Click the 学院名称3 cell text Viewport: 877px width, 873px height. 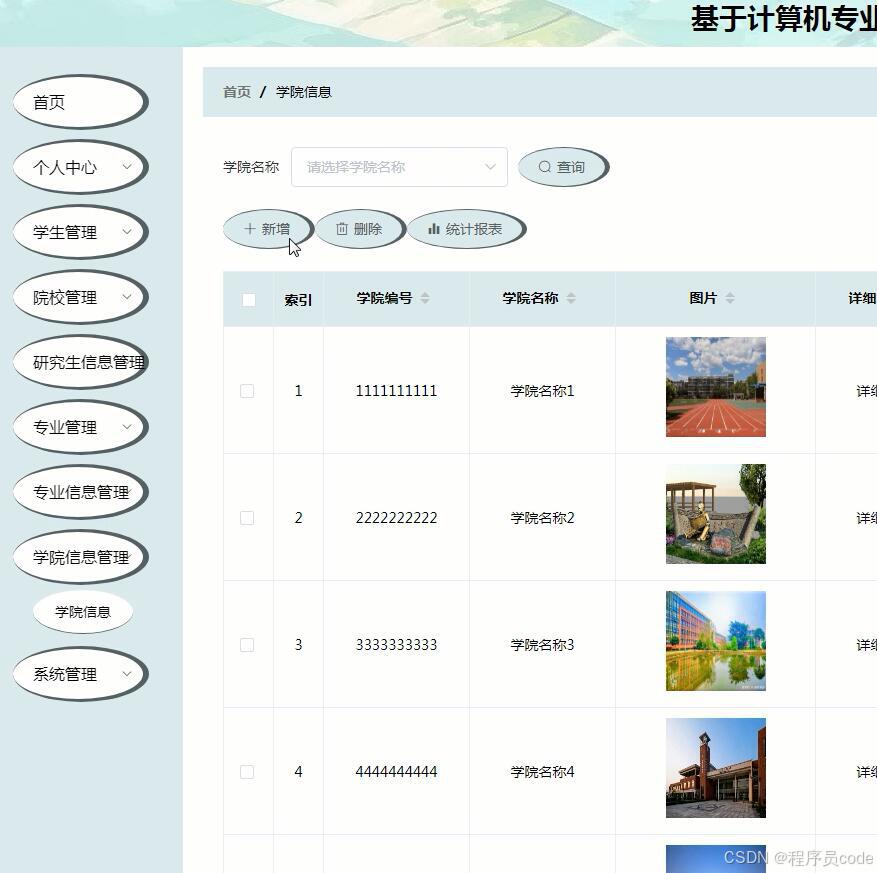click(x=542, y=645)
